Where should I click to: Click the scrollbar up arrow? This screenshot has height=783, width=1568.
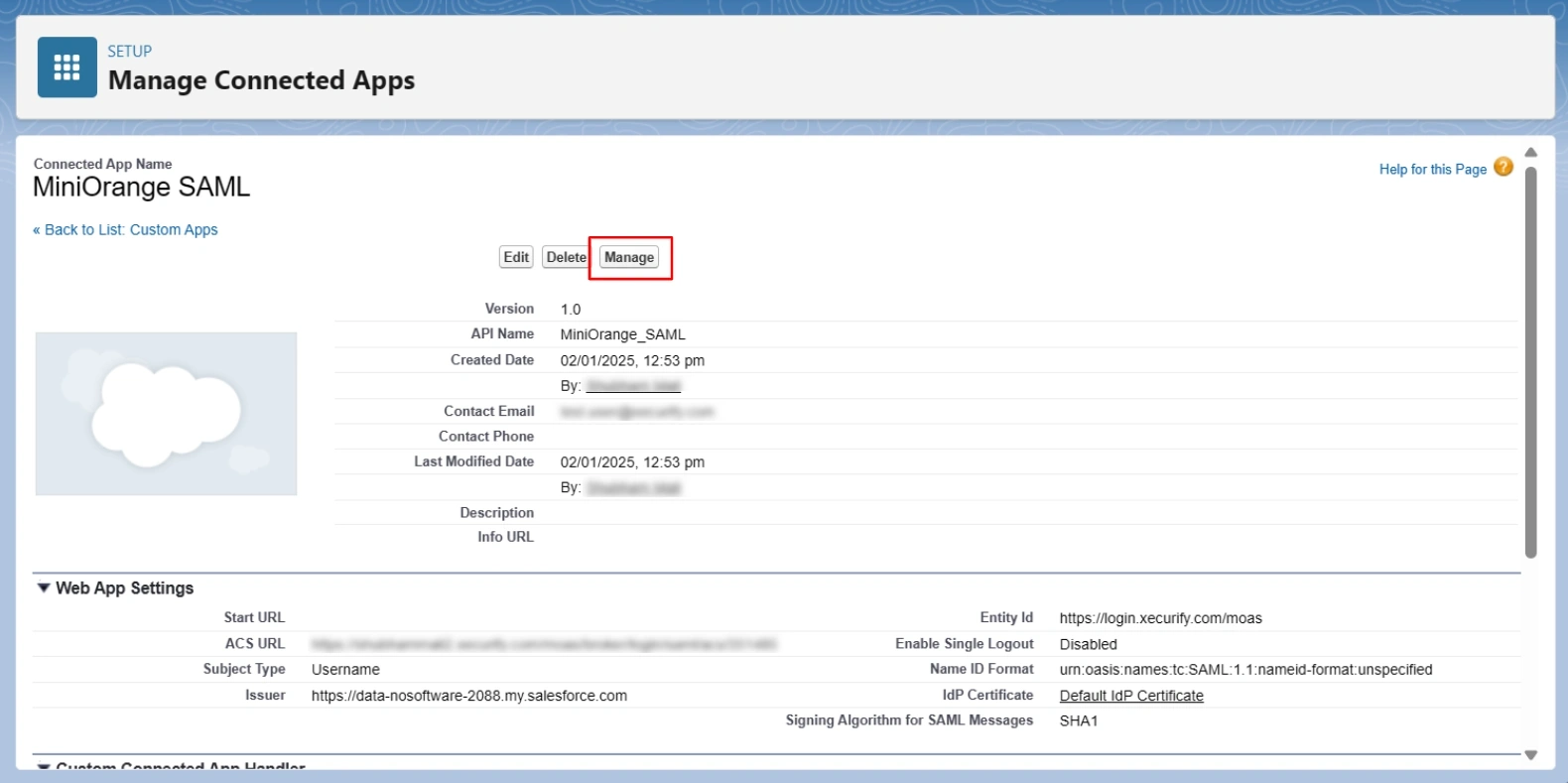[x=1530, y=153]
